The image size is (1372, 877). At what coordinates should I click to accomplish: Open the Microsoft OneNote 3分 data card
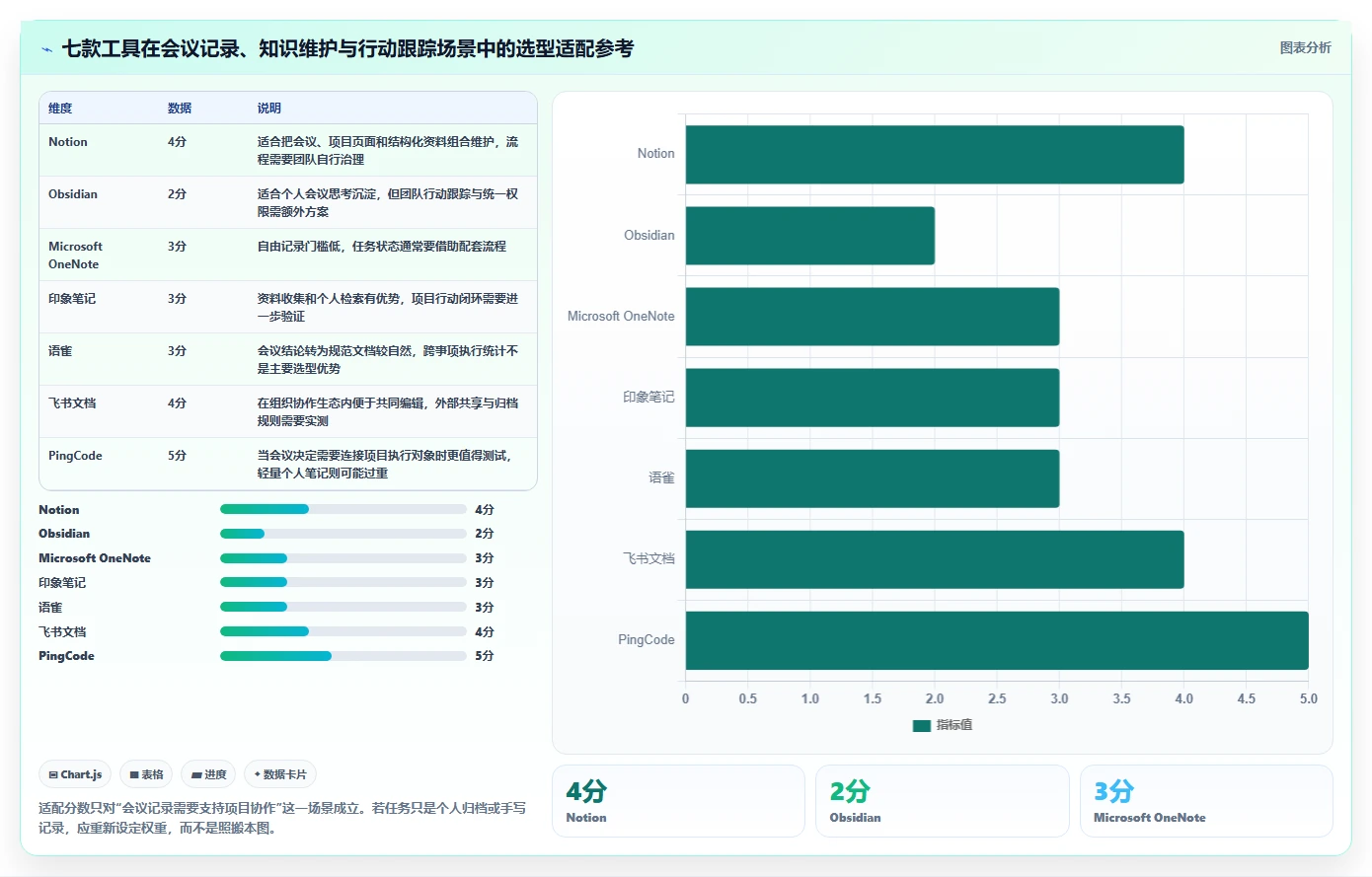pyautogui.click(x=1206, y=801)
